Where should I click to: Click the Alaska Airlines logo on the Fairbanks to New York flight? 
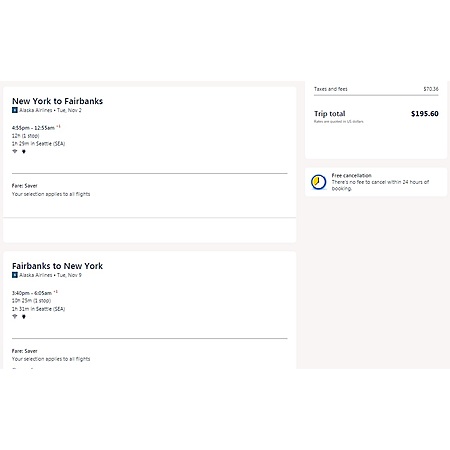click(15, 275)
